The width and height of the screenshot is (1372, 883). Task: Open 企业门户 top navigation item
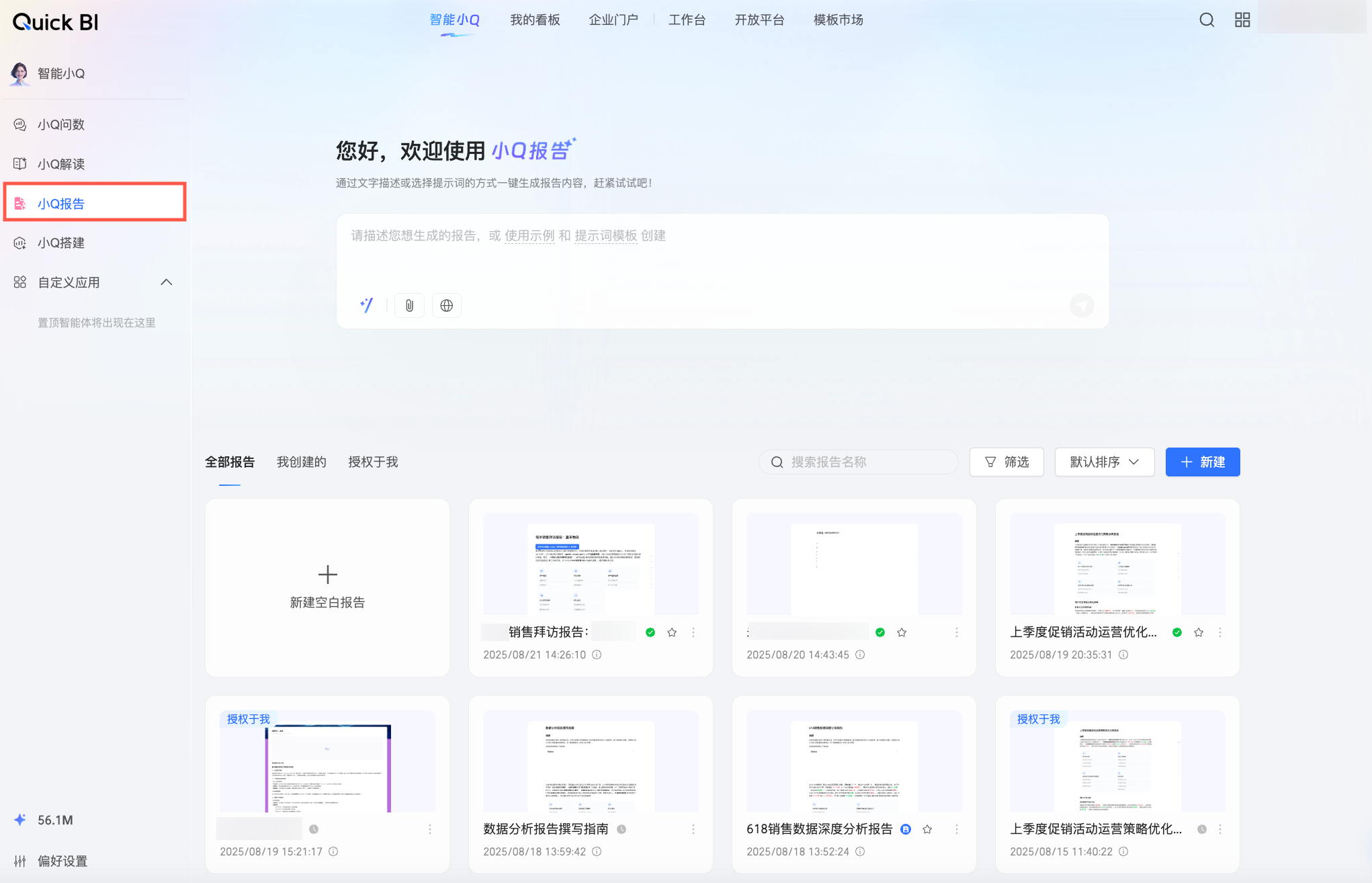613,20
